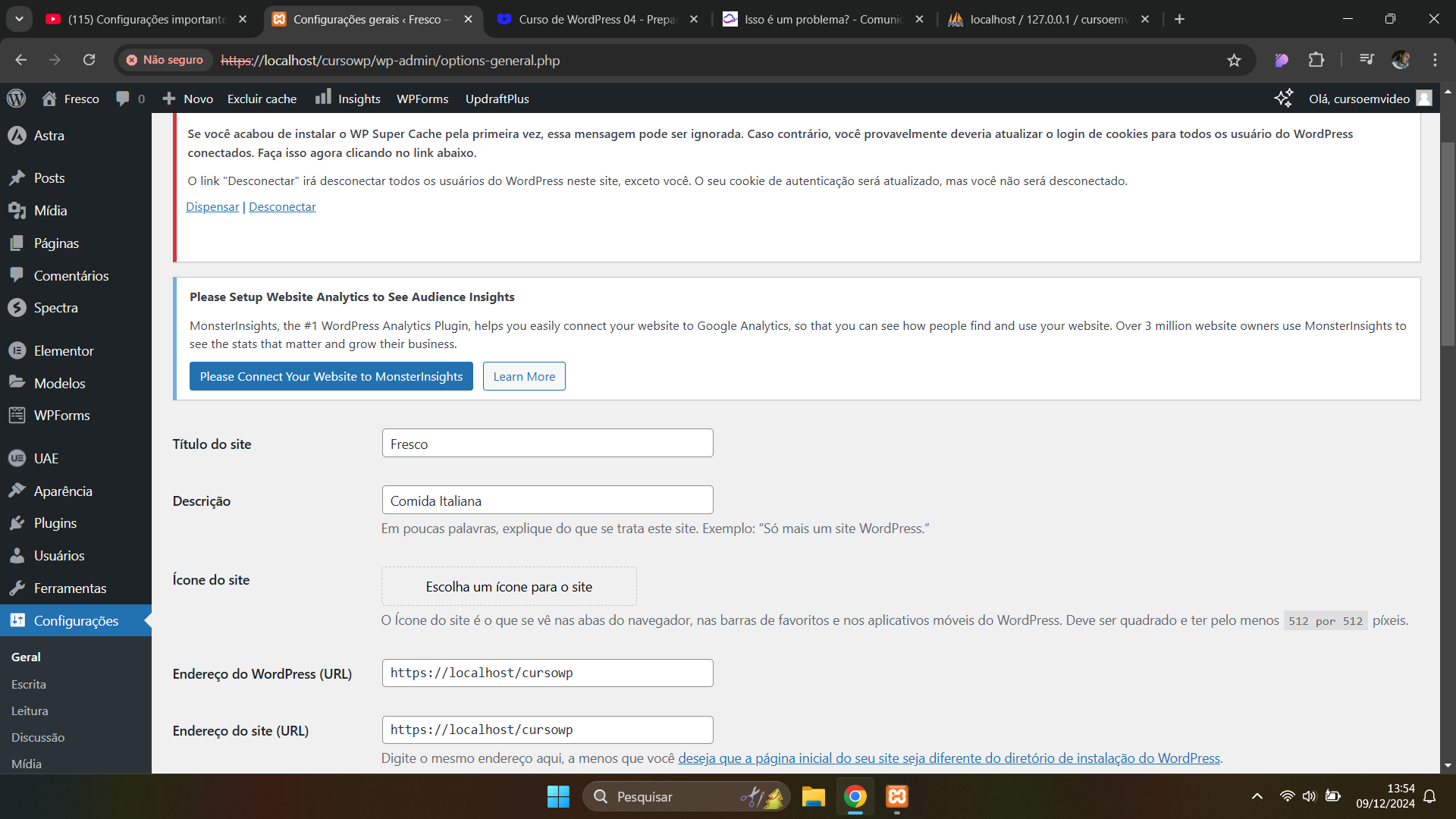Screen dimensions: 1456x819
Task: Click the Learn More button
Action: tap(524, 376)
